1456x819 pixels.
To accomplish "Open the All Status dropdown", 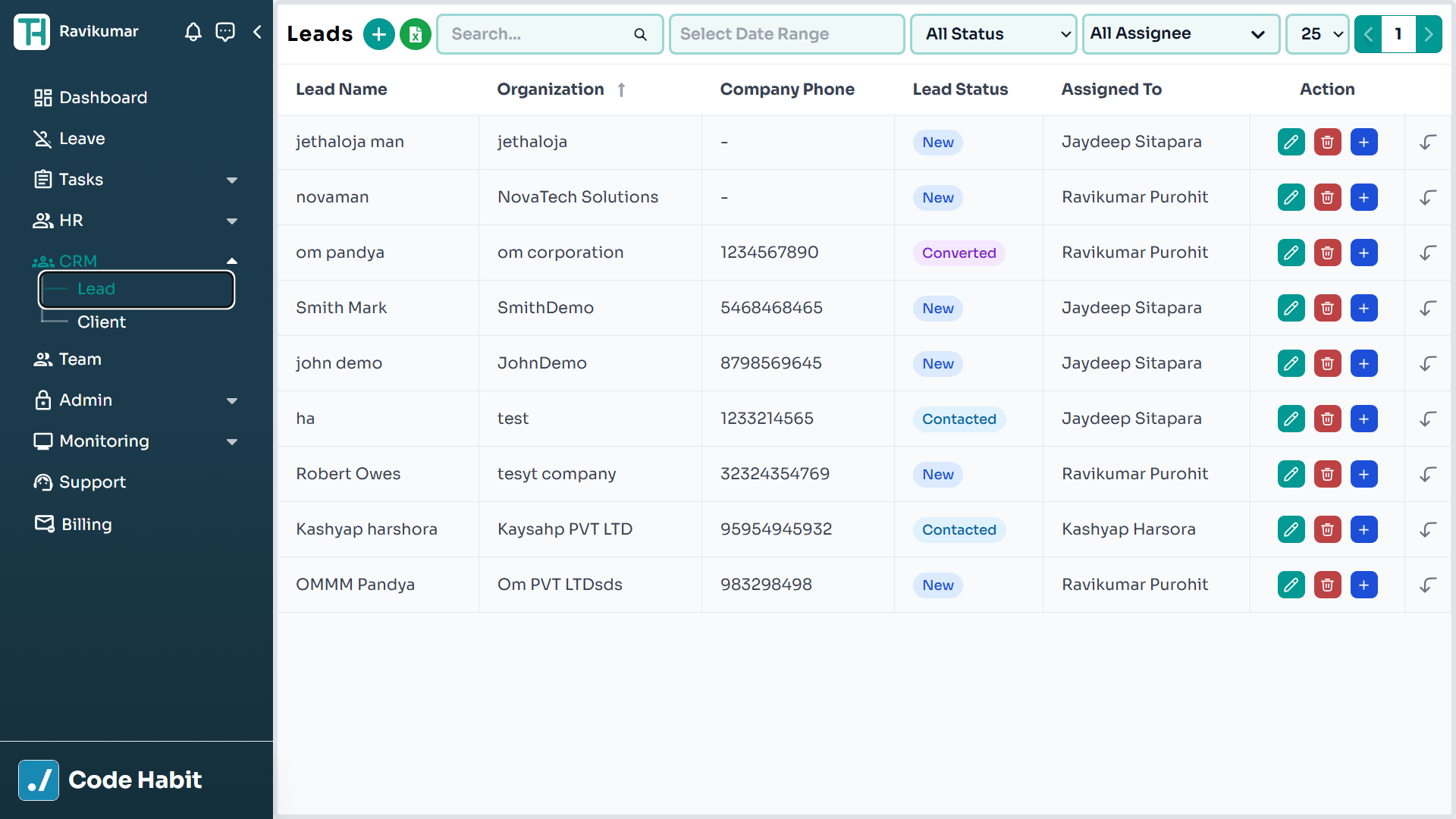I will pos(993,34).
